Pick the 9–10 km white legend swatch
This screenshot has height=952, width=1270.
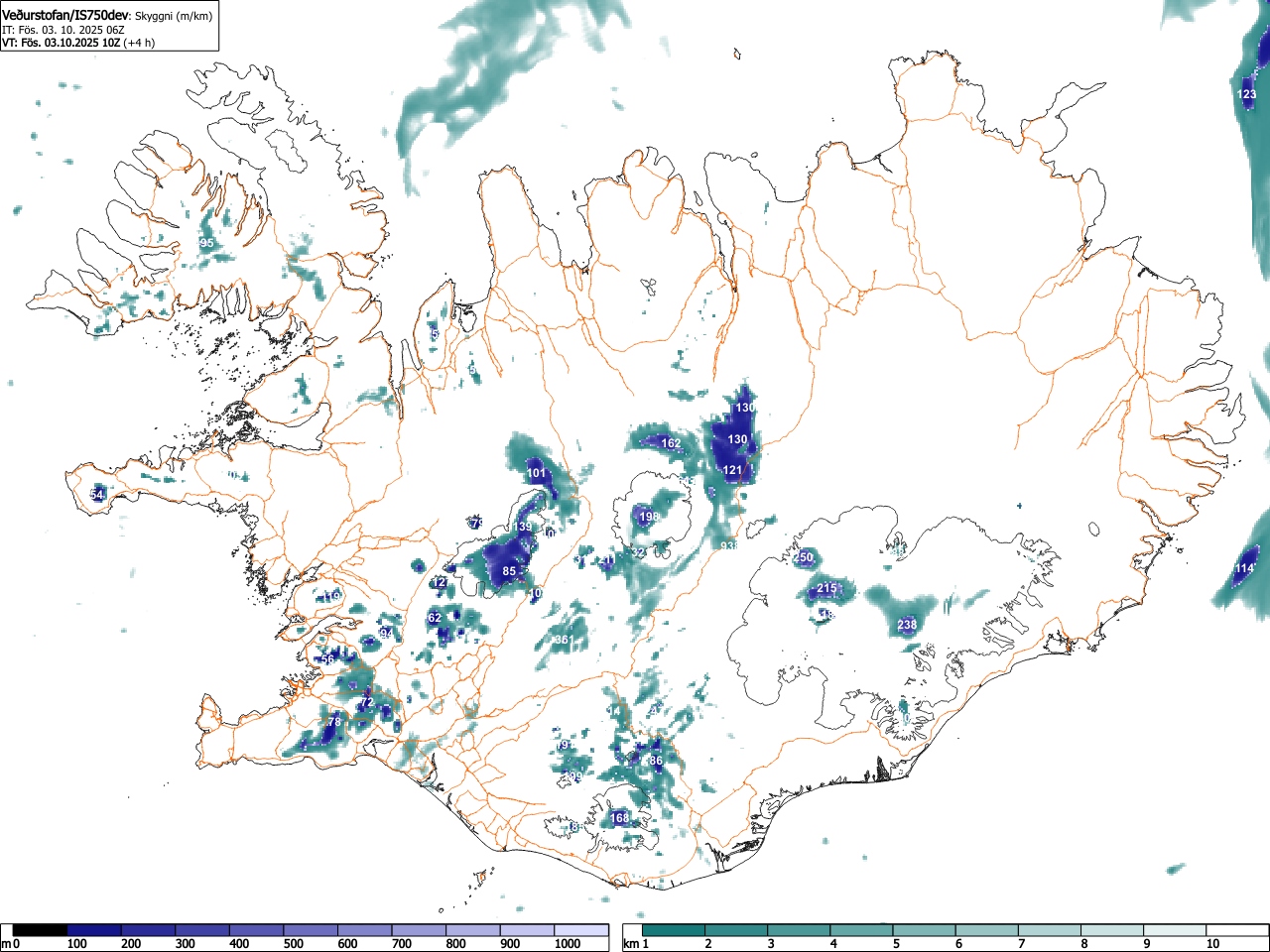point(1175,930)
